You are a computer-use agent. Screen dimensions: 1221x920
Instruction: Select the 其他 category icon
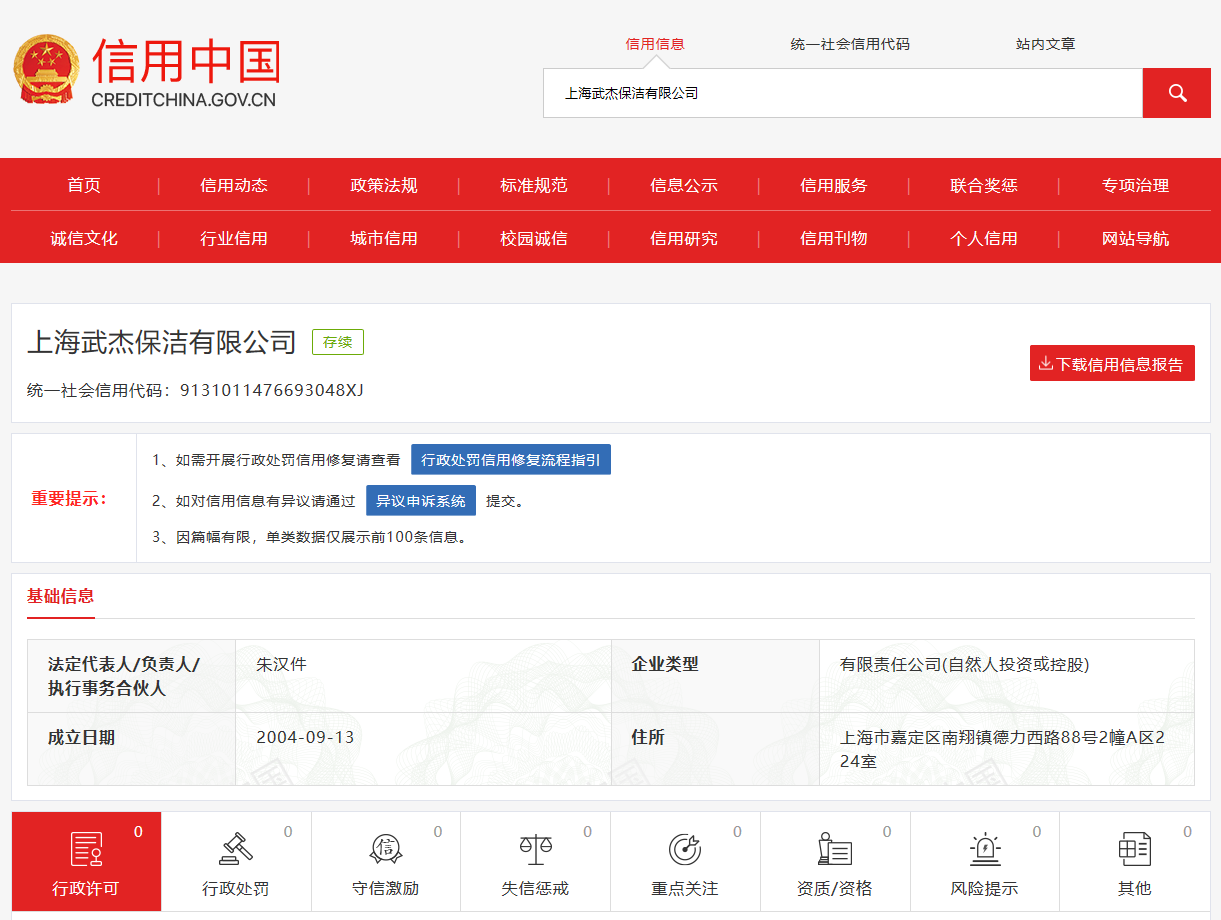point(1134,850)
